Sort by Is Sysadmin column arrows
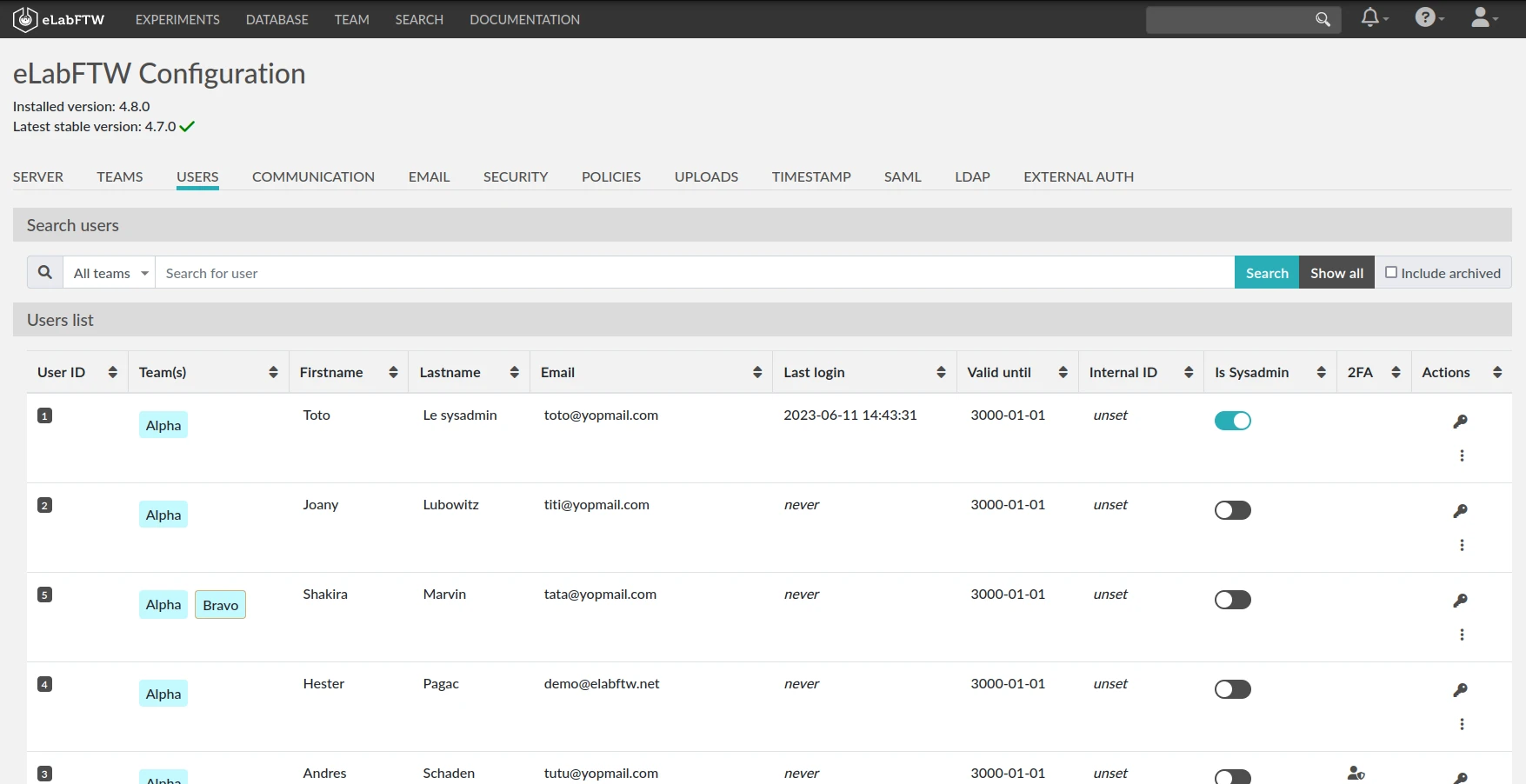1526x784 pixels. tap(1321, 372)
